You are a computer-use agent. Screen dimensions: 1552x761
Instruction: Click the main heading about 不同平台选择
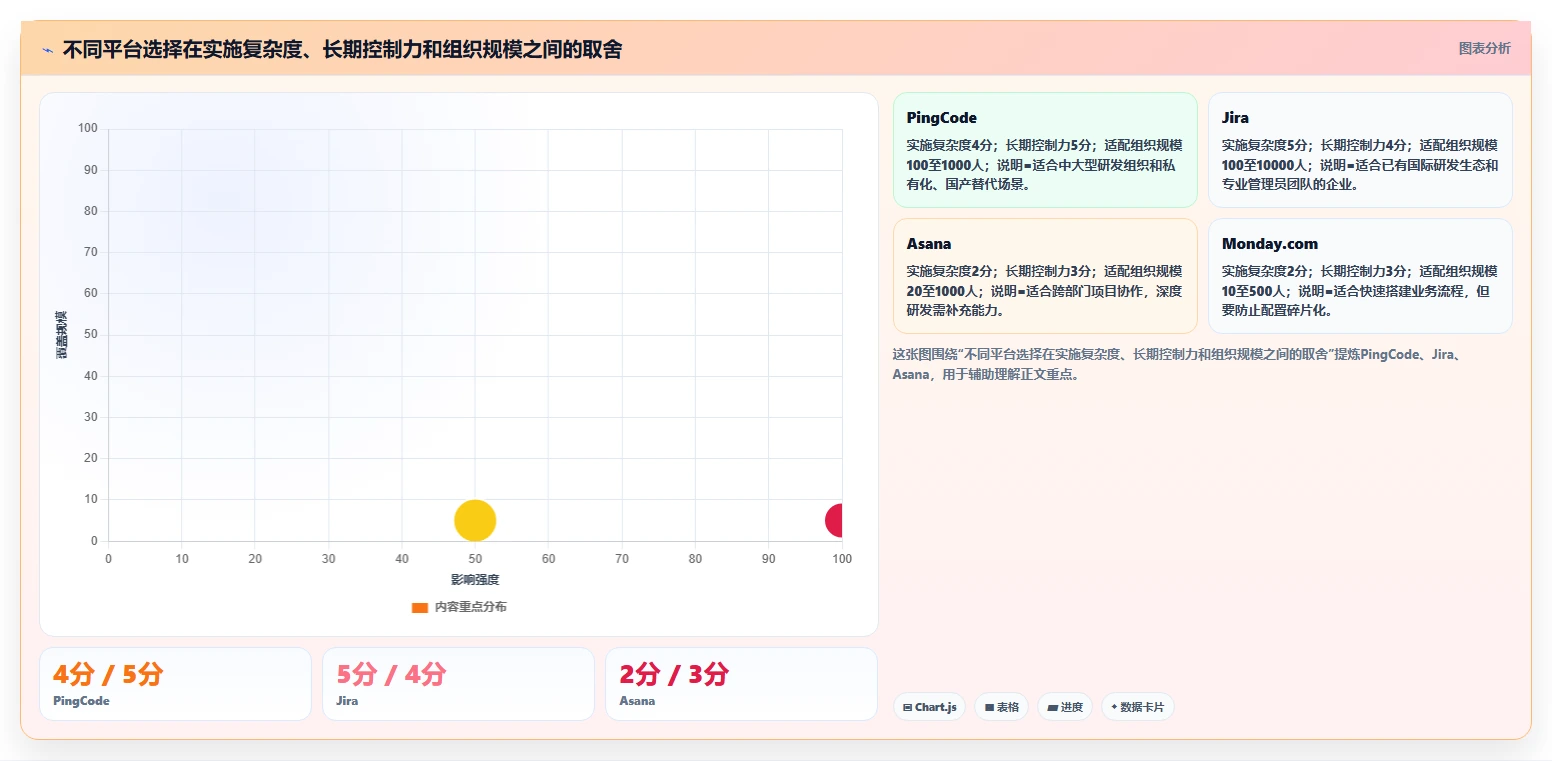pyautogui.click(x=342, y=49)
